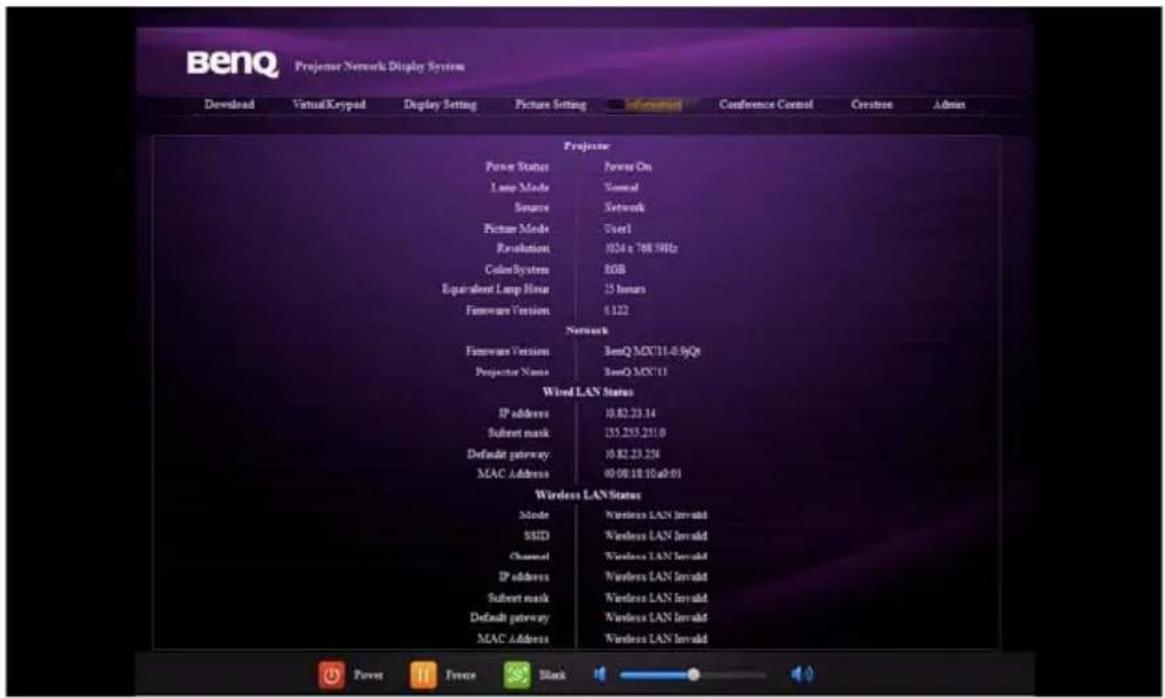This screenshot has width=1165, height=698.
Task: Click the Projector Name label
Action: (x=512, y=372)
